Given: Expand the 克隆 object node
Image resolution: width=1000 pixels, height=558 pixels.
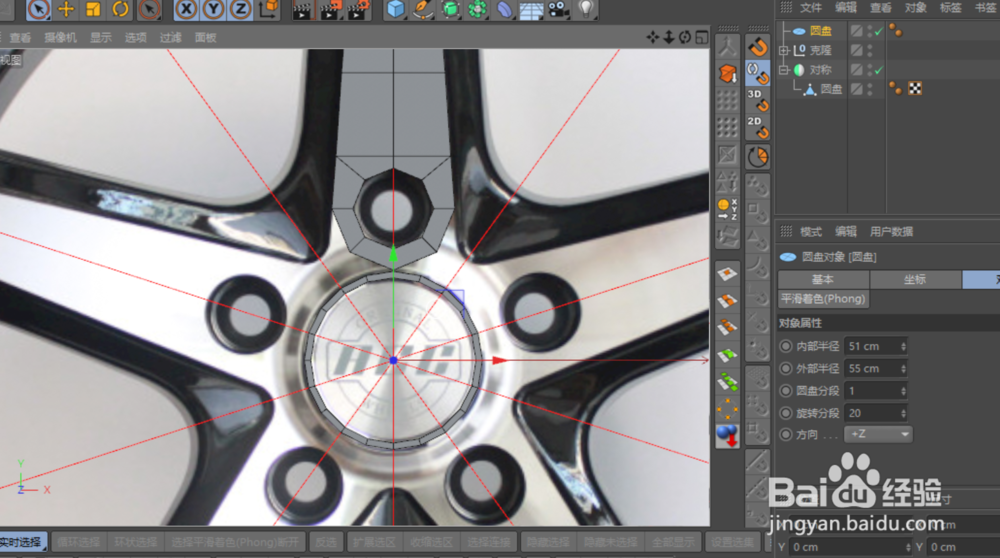Looking at the screenshot, I should pyautogui.click(x=784, y=50).
